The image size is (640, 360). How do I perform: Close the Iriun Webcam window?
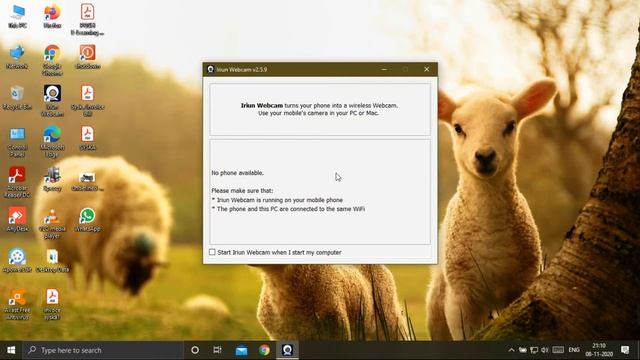pos(427,69)
